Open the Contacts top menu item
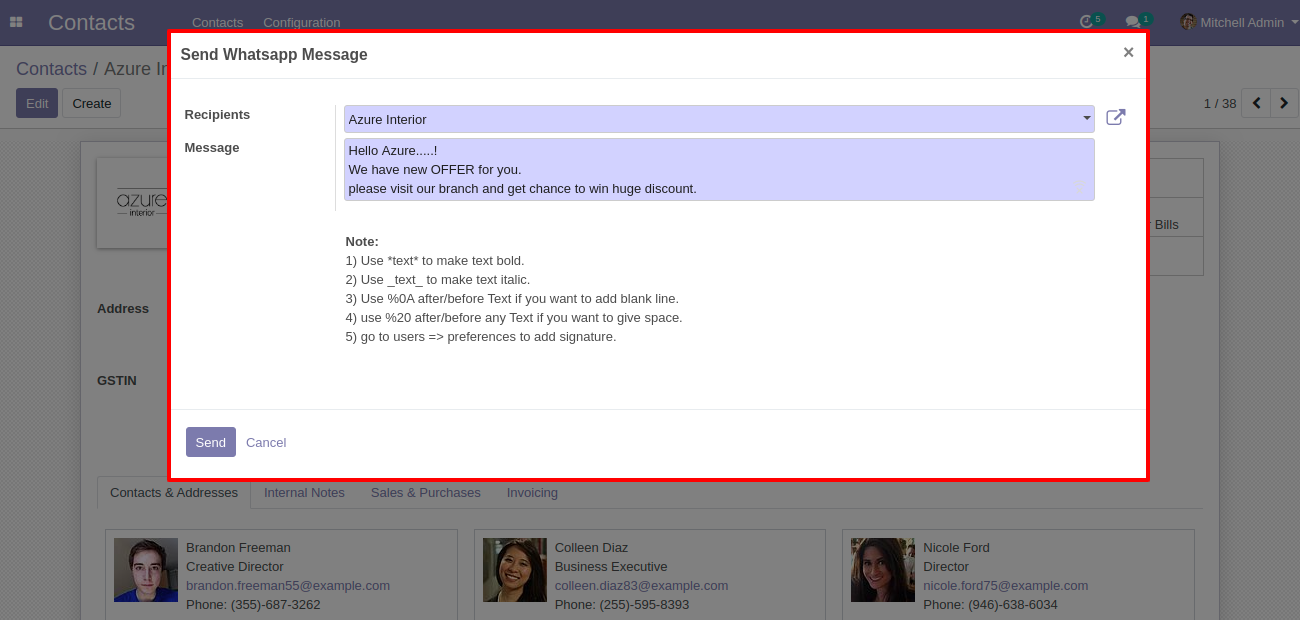This screenshot has width=1300, height=620. (217, 22)
